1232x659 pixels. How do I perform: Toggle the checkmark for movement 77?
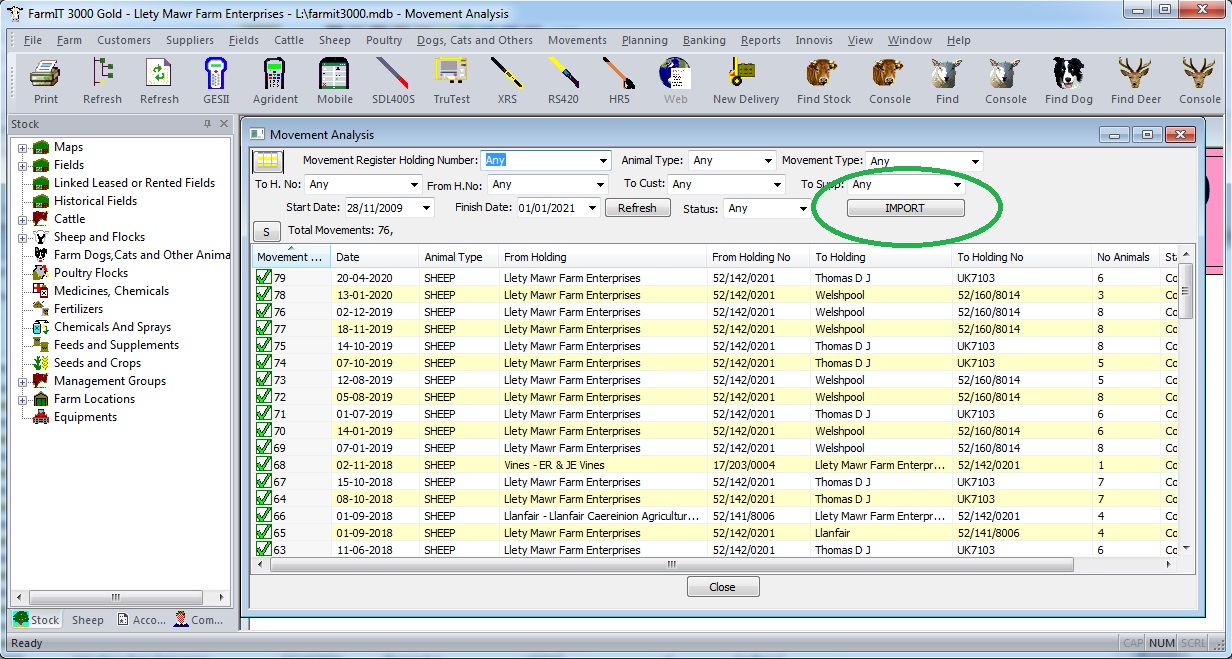pos(264,329)
